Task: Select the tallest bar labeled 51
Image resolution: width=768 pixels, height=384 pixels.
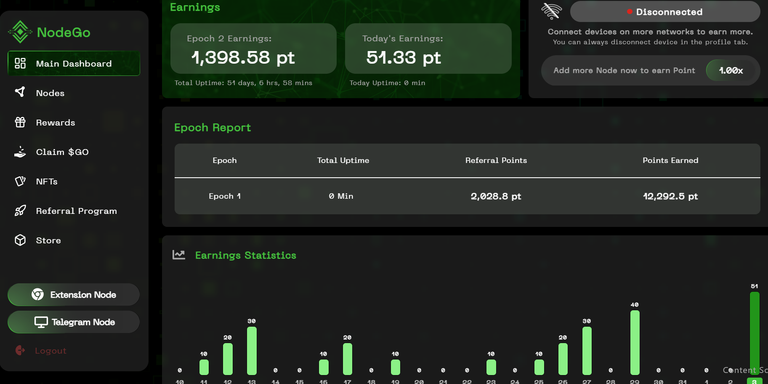Action: tap(754, 333)
